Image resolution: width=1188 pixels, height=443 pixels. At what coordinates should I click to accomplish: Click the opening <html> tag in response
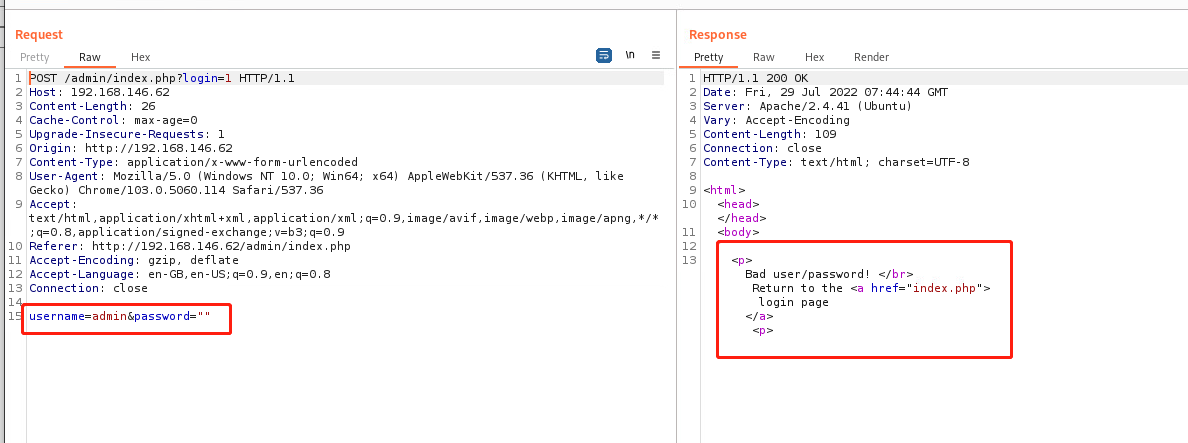coord(724,191)
